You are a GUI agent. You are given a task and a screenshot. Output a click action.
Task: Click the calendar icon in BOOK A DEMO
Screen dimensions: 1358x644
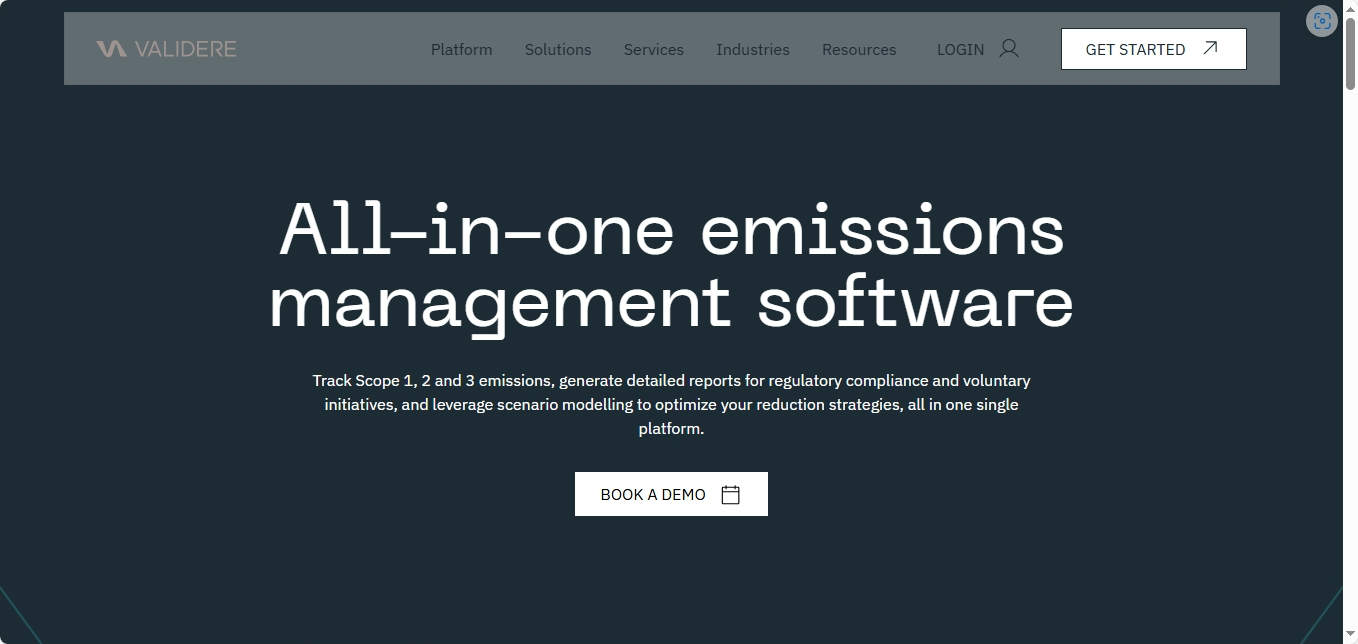tap(731, 493)
